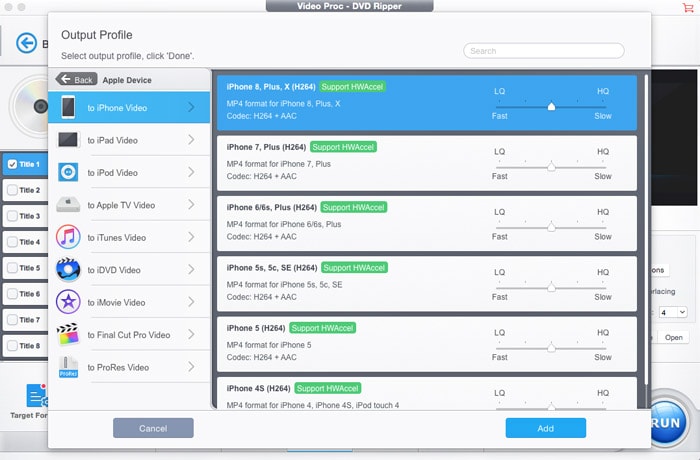The image size is (700, 460).
Task: Select the to Apple TV Video category
Action: click(x=129, y=205)
